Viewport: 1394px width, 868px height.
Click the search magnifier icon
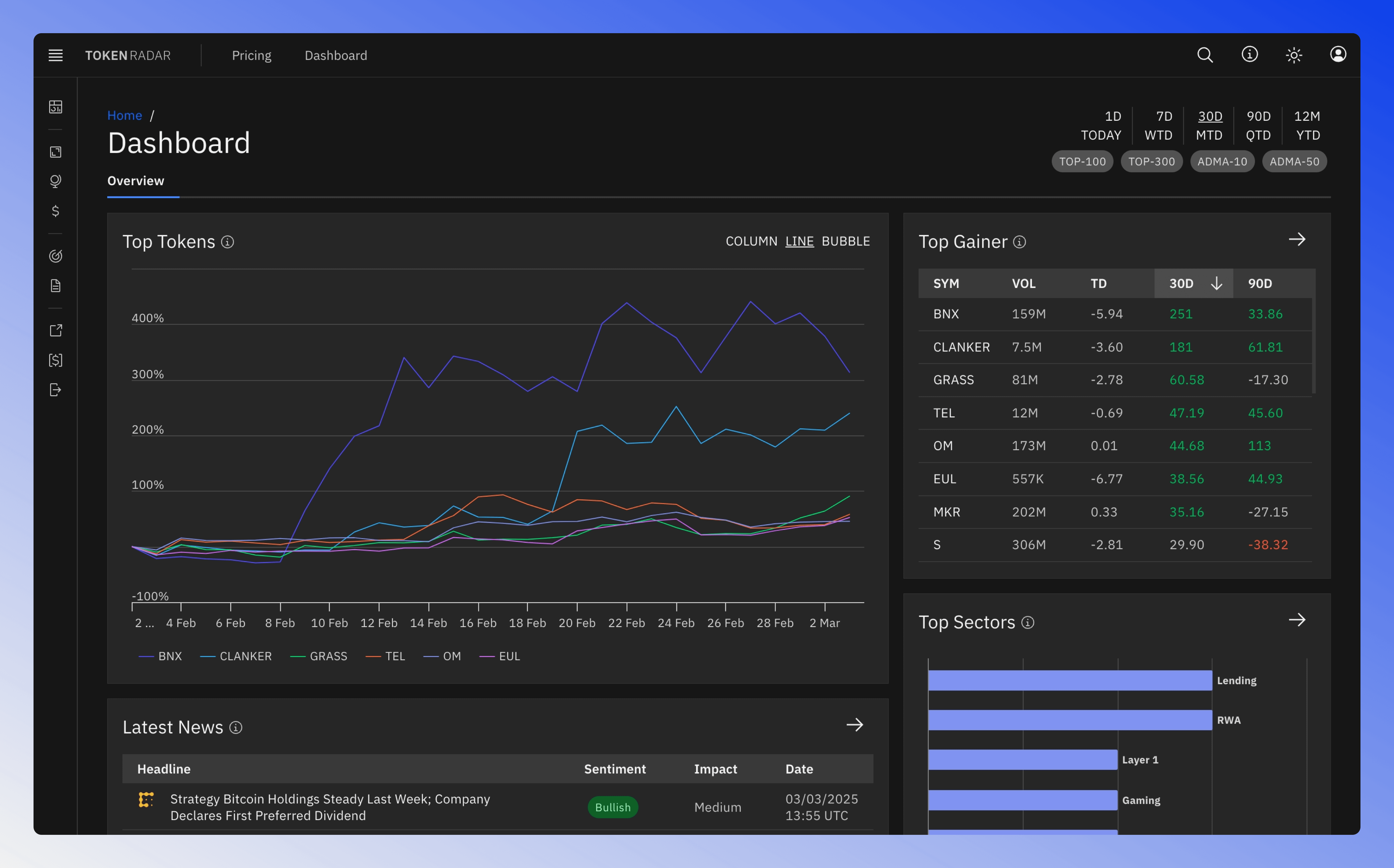[1204, 55]
